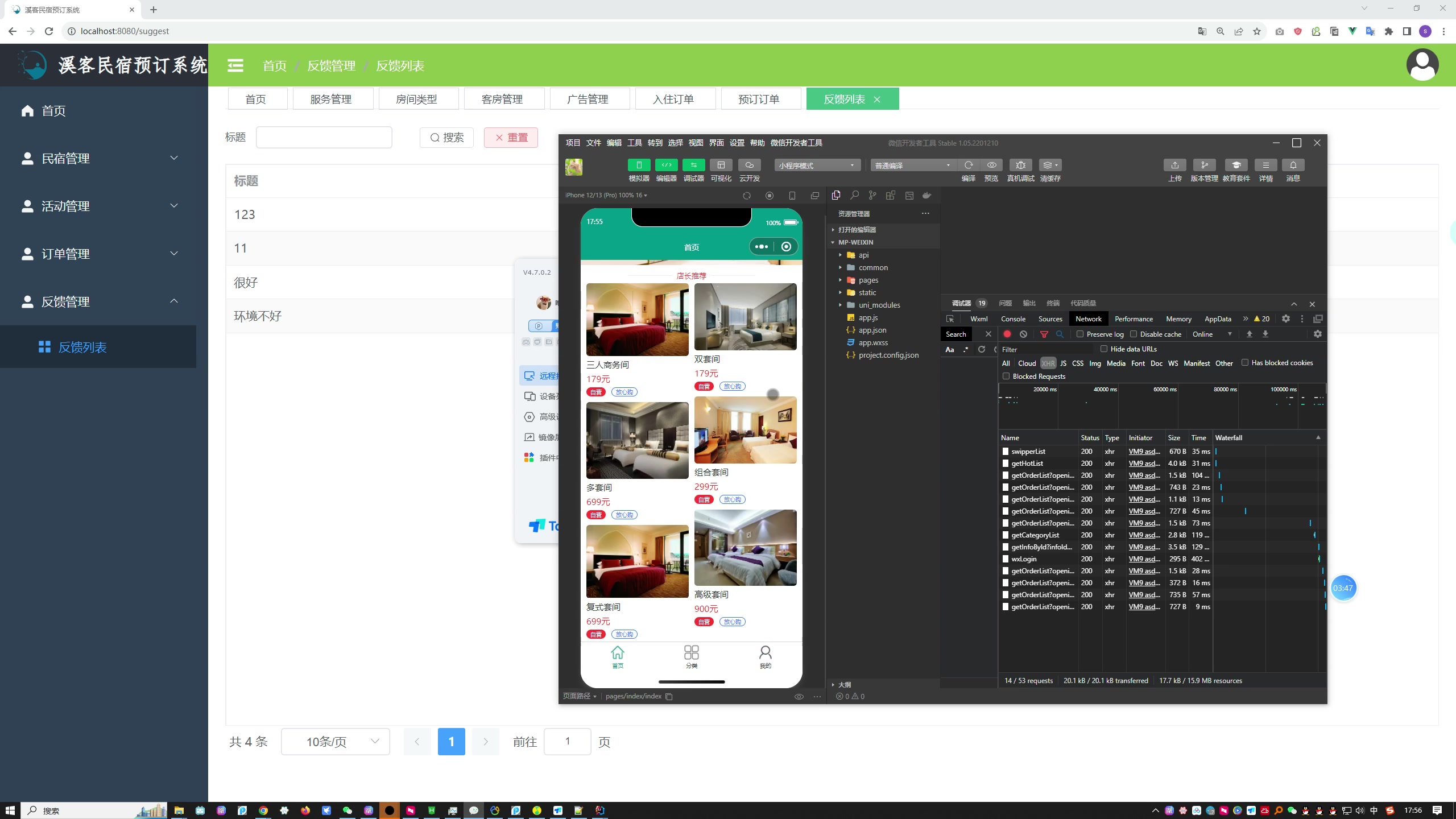Click the upload (上传) icon
The height and width of the screenshot is (819, 1456).
pyautogui.click(x=1174, y=165)
